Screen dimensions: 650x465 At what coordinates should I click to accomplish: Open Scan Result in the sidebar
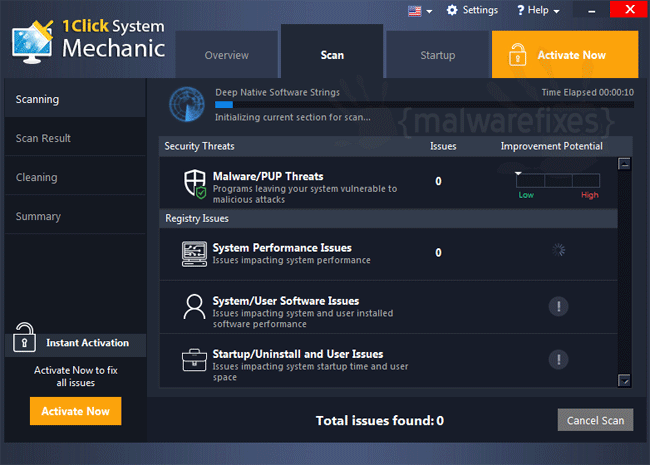coord(75,138)
